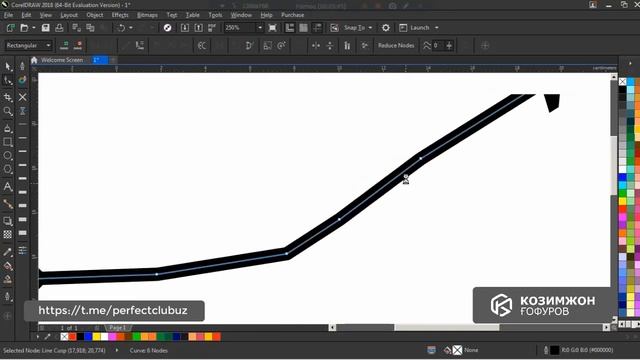Toggle Show guidelines button

click(x=317, y=28)
